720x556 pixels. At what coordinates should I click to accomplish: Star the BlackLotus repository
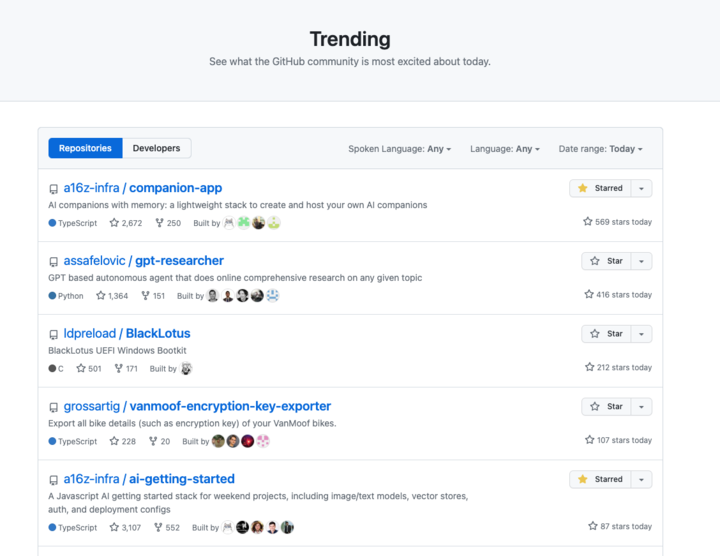[x=606, y=334]
